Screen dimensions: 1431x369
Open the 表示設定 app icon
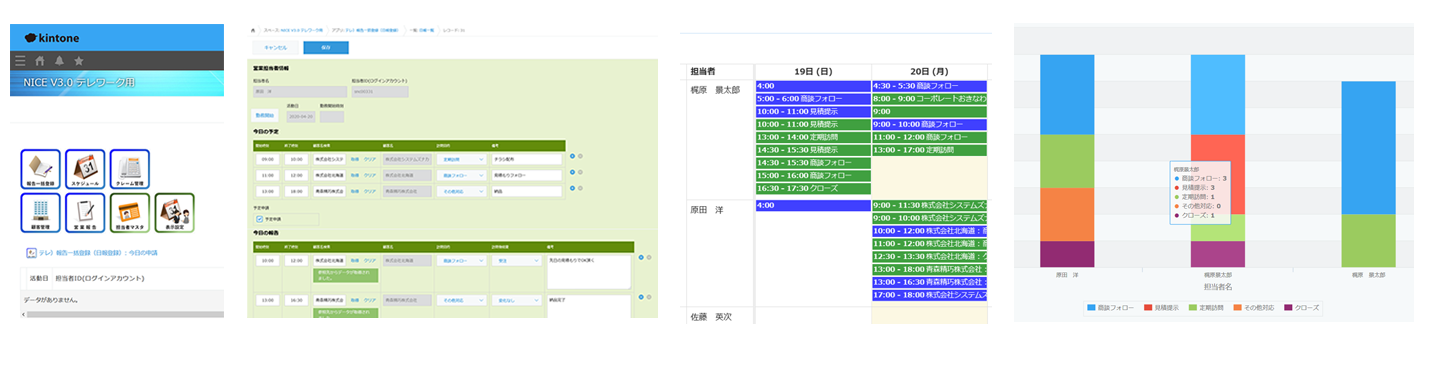tap(174, 212)
